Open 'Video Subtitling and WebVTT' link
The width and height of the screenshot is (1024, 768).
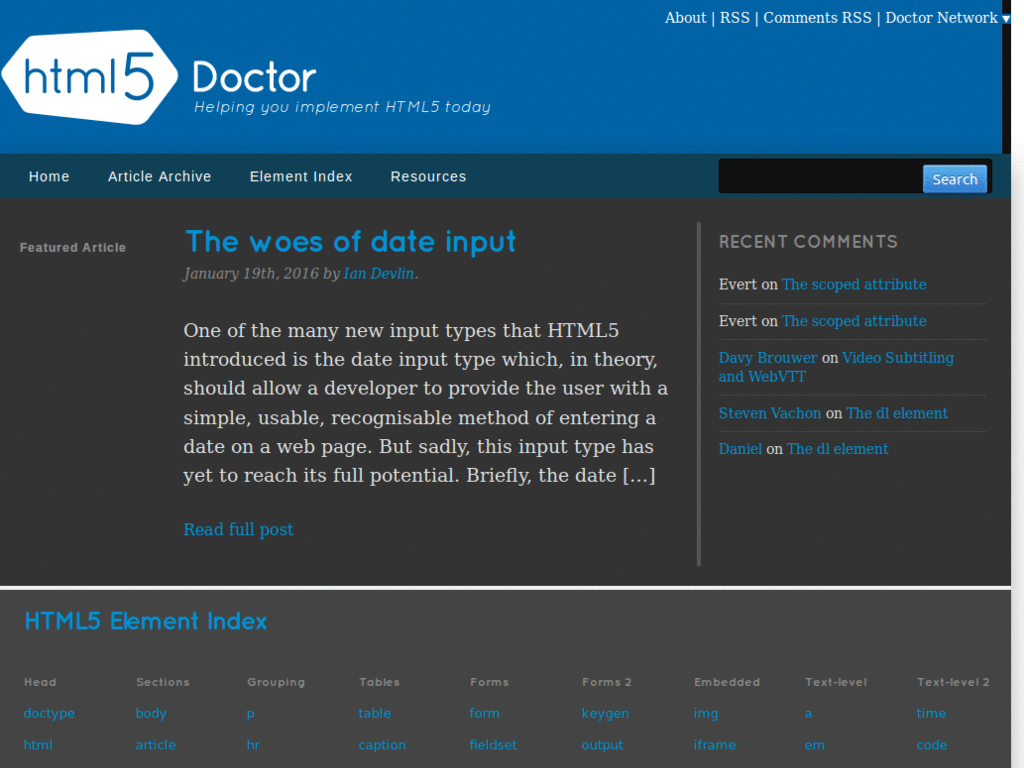[836, 367]
